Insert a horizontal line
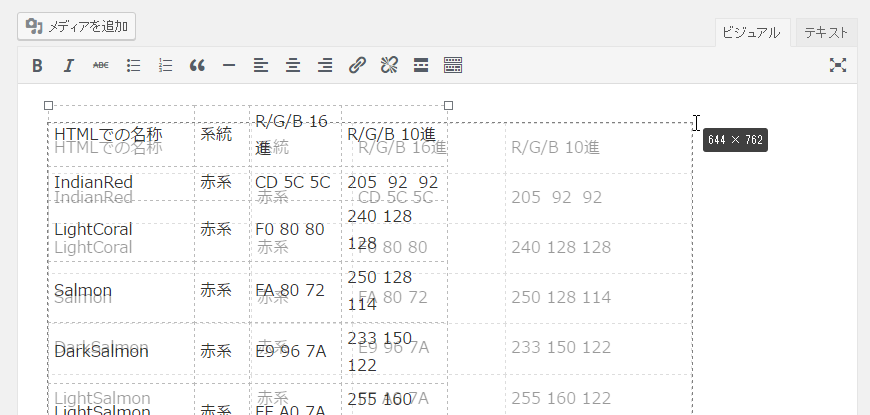The height and width of the screenshot is (415, 870). 229,66
